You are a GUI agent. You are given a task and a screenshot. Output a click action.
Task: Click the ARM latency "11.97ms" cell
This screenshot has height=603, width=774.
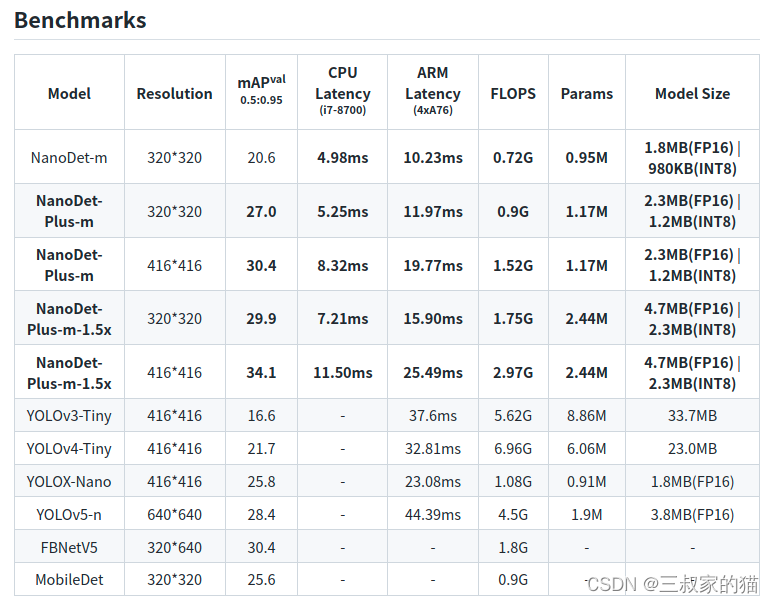433,212
